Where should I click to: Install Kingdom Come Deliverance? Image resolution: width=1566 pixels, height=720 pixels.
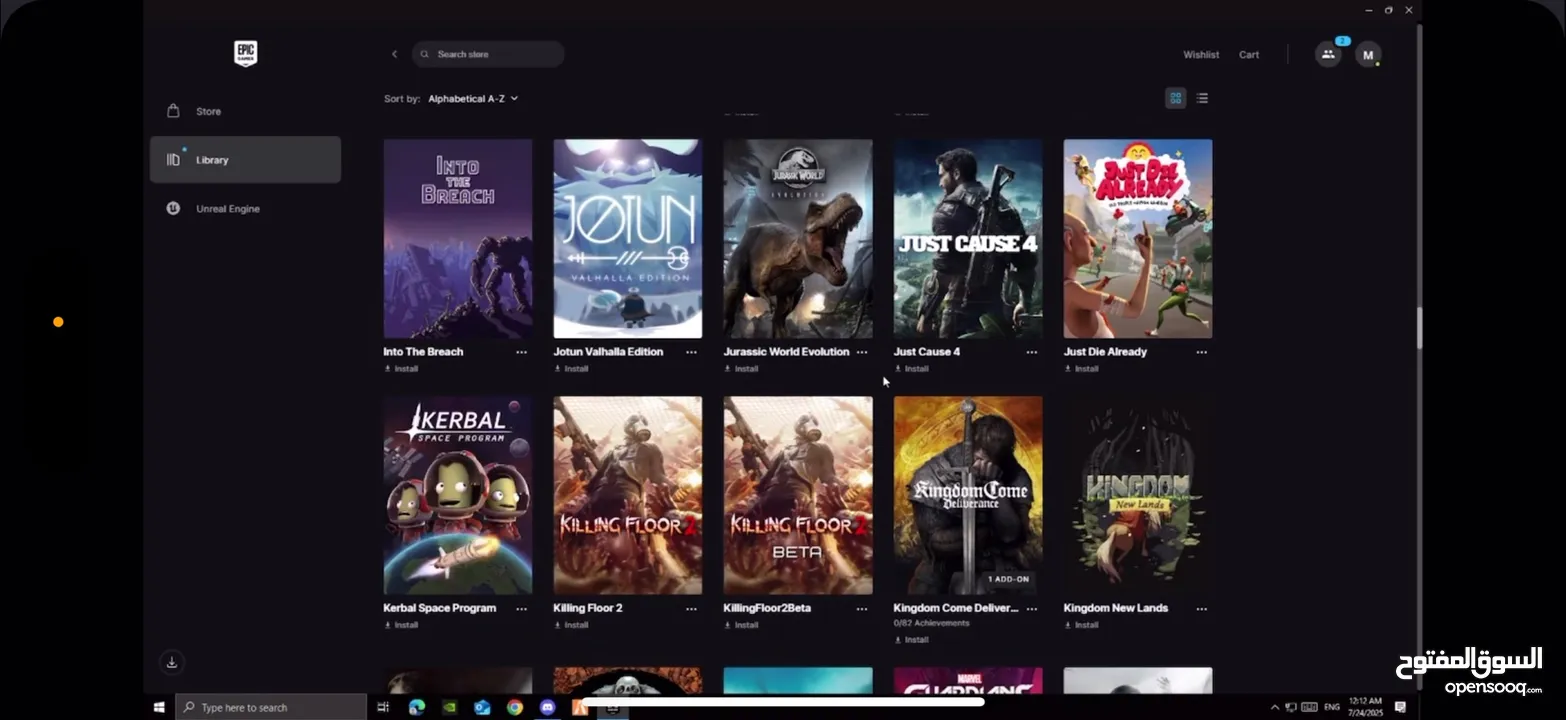coord(911,639)
